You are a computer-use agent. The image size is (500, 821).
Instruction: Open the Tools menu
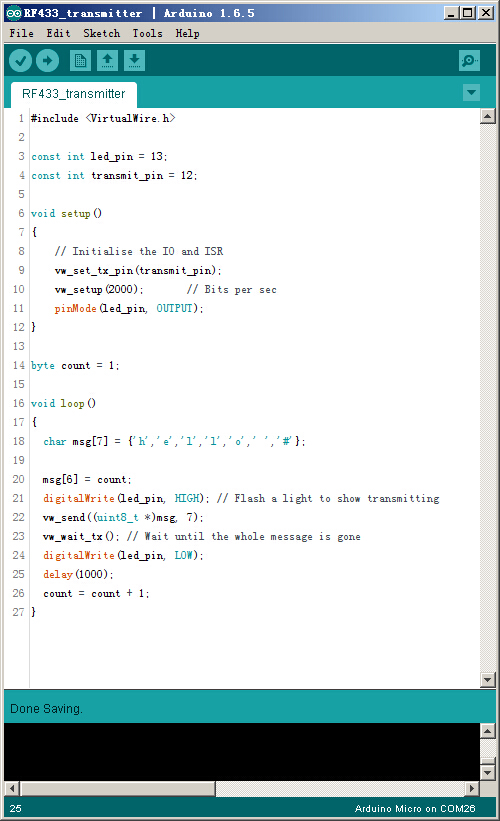(x=147, y=34)
